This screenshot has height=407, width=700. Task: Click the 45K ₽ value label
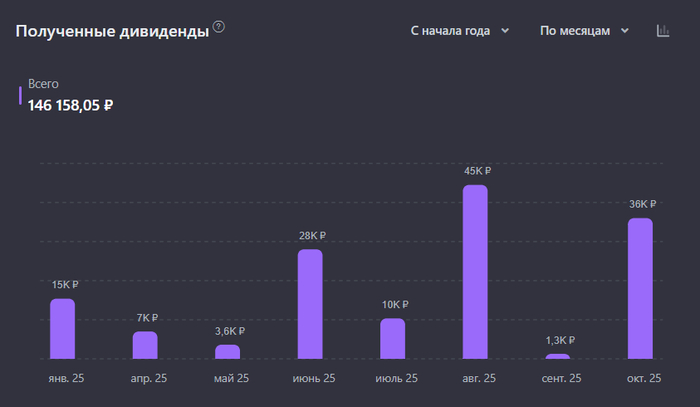click(x=477, y=171)
